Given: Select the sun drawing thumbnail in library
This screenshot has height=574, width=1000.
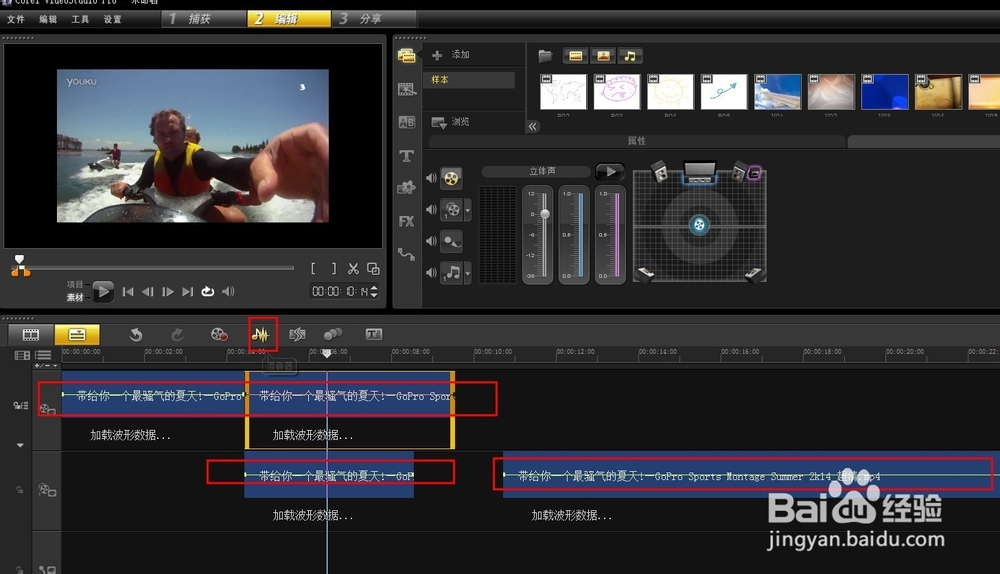Looking at the screenshot, I should click(670, 92).
